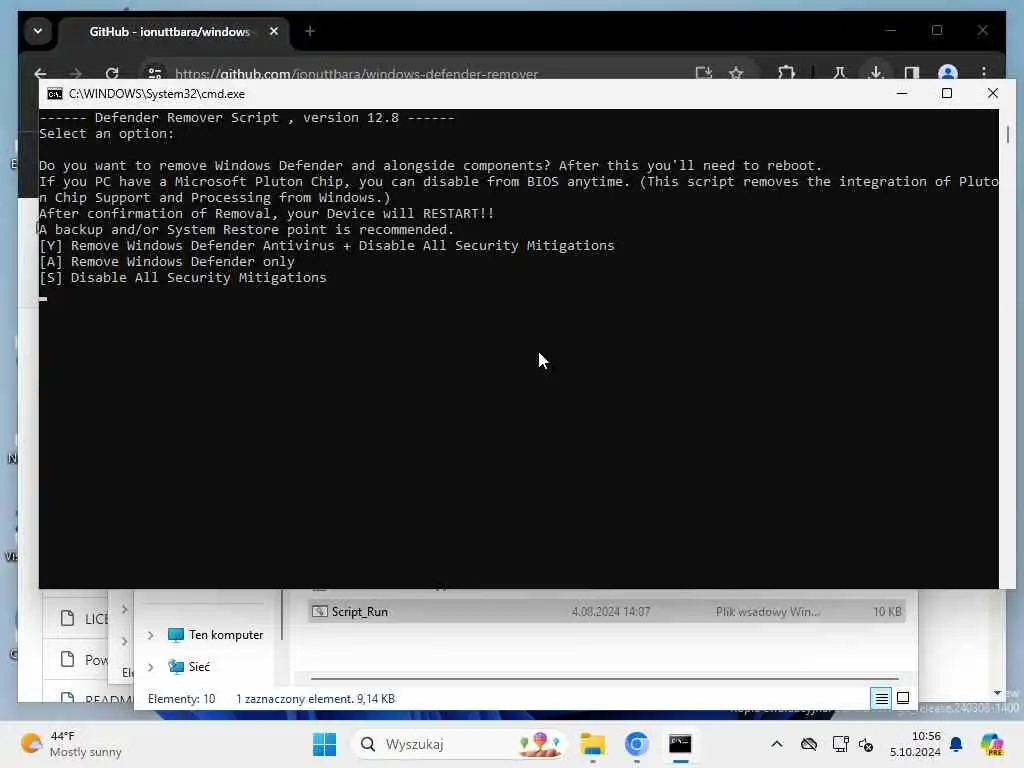
Task: Select the GitHub ionuttbara tab
Action: click(x=170, y=31)
